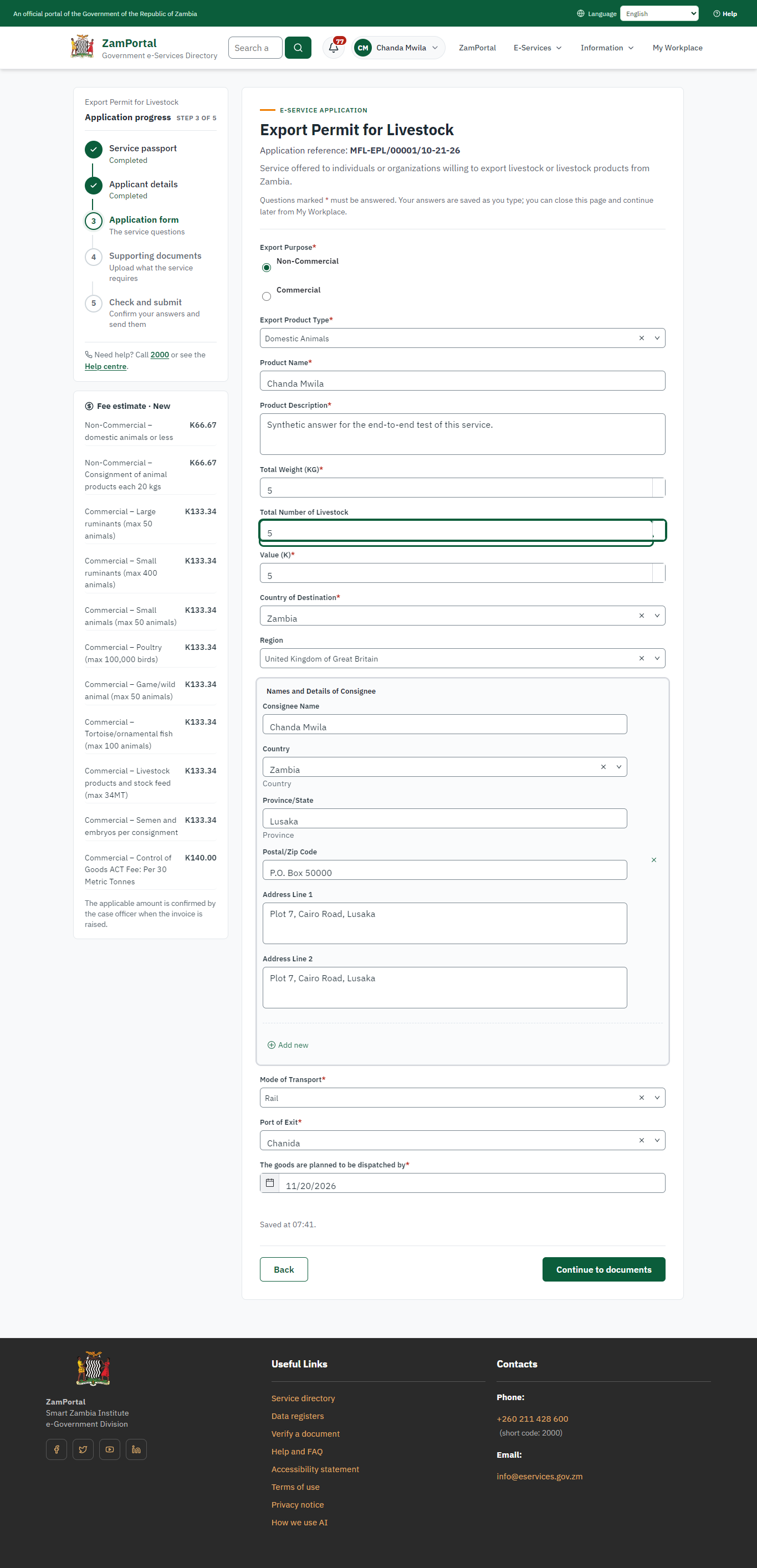Click the Product Description text area
Viewport: 757px width, 1568px height.
[x=462, y=434]
